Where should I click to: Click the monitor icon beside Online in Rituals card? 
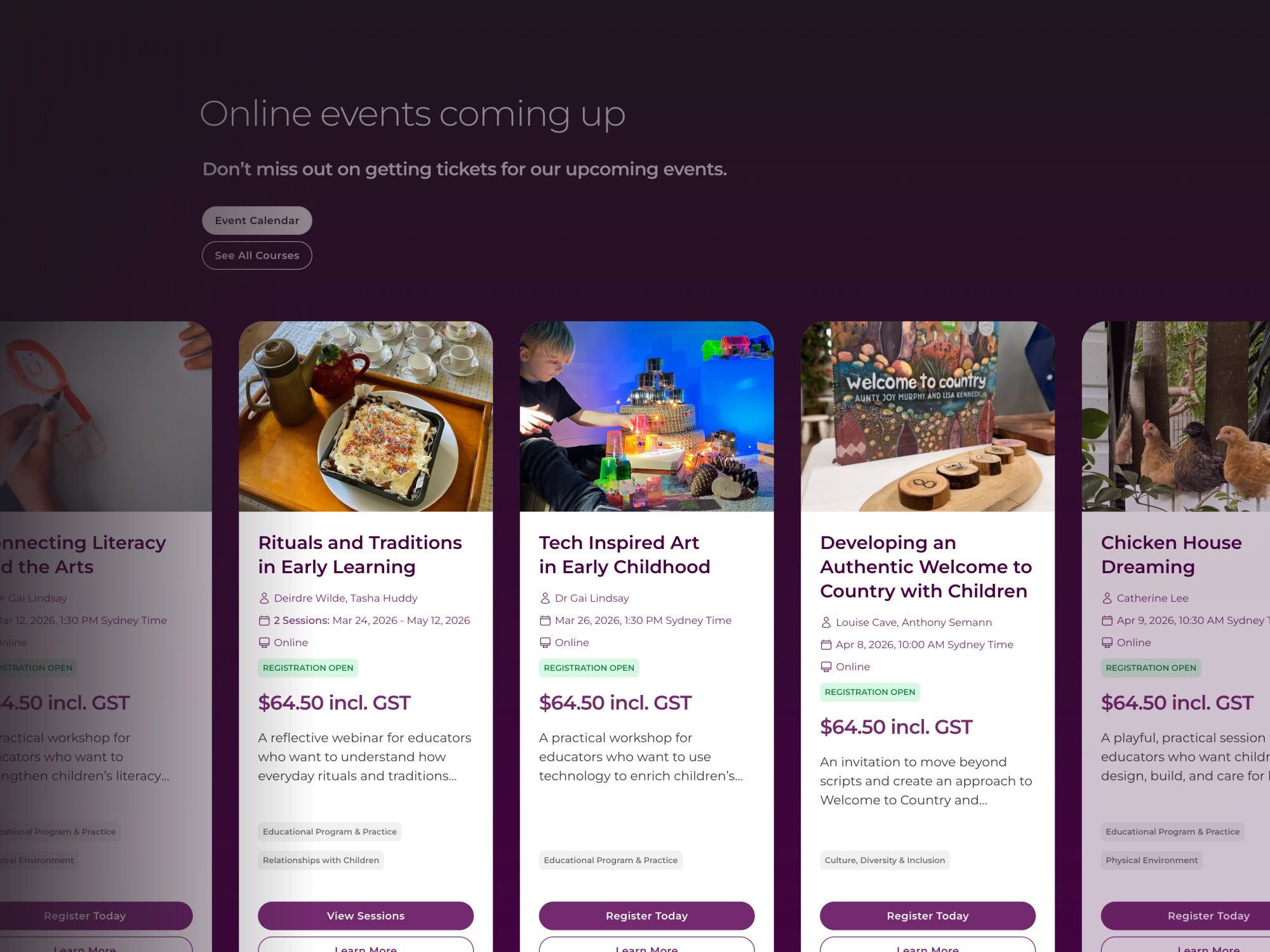pyautogui.click(x=264, y=642)
